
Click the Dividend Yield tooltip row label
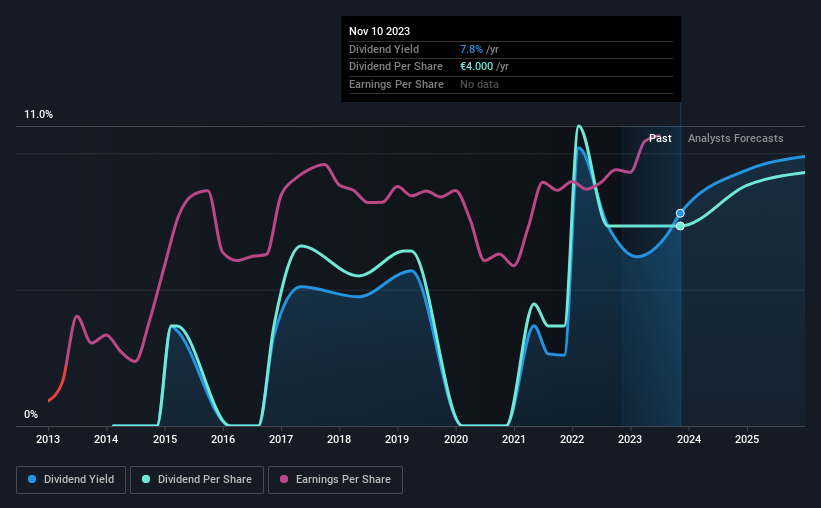click(384, 49)
